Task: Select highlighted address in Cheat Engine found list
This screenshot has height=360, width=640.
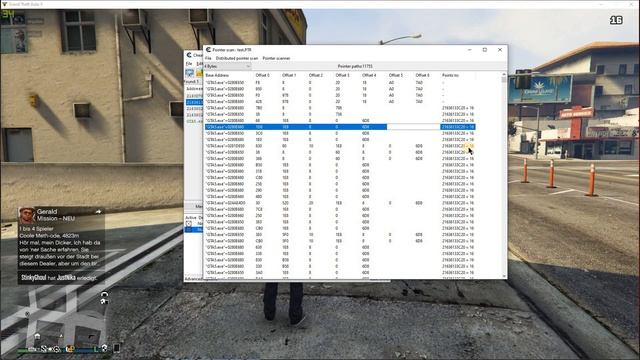Action: (x=194, y=102)
